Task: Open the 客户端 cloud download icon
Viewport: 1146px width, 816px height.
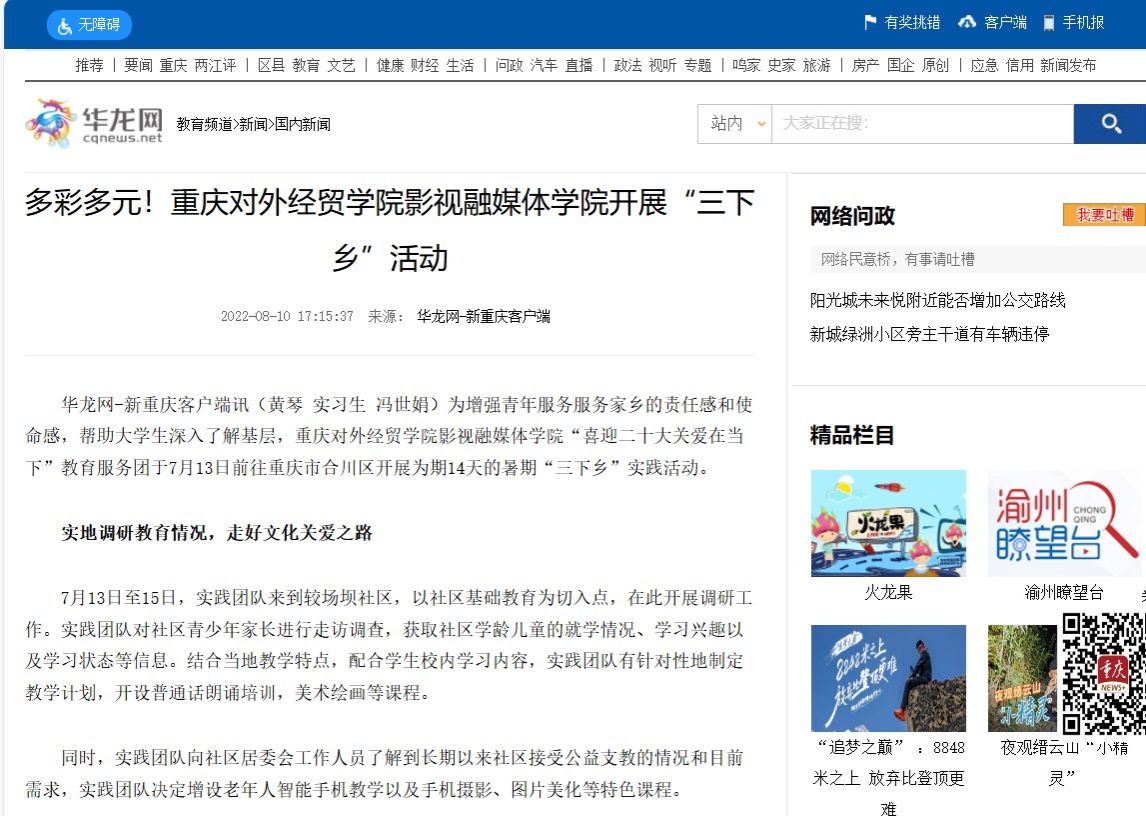Action: [966, 23]
